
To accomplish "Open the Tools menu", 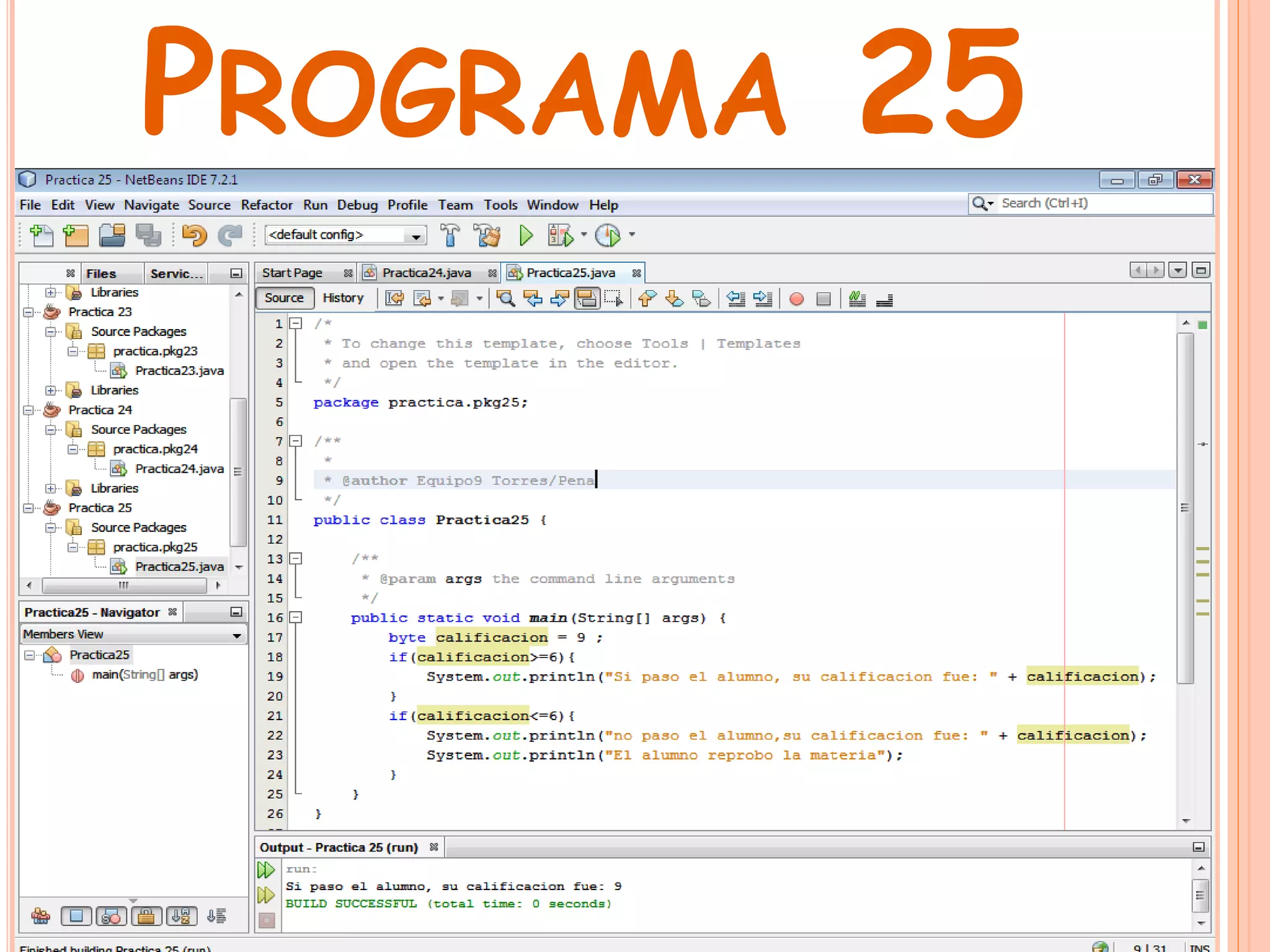I will click(x=500, y=205).
